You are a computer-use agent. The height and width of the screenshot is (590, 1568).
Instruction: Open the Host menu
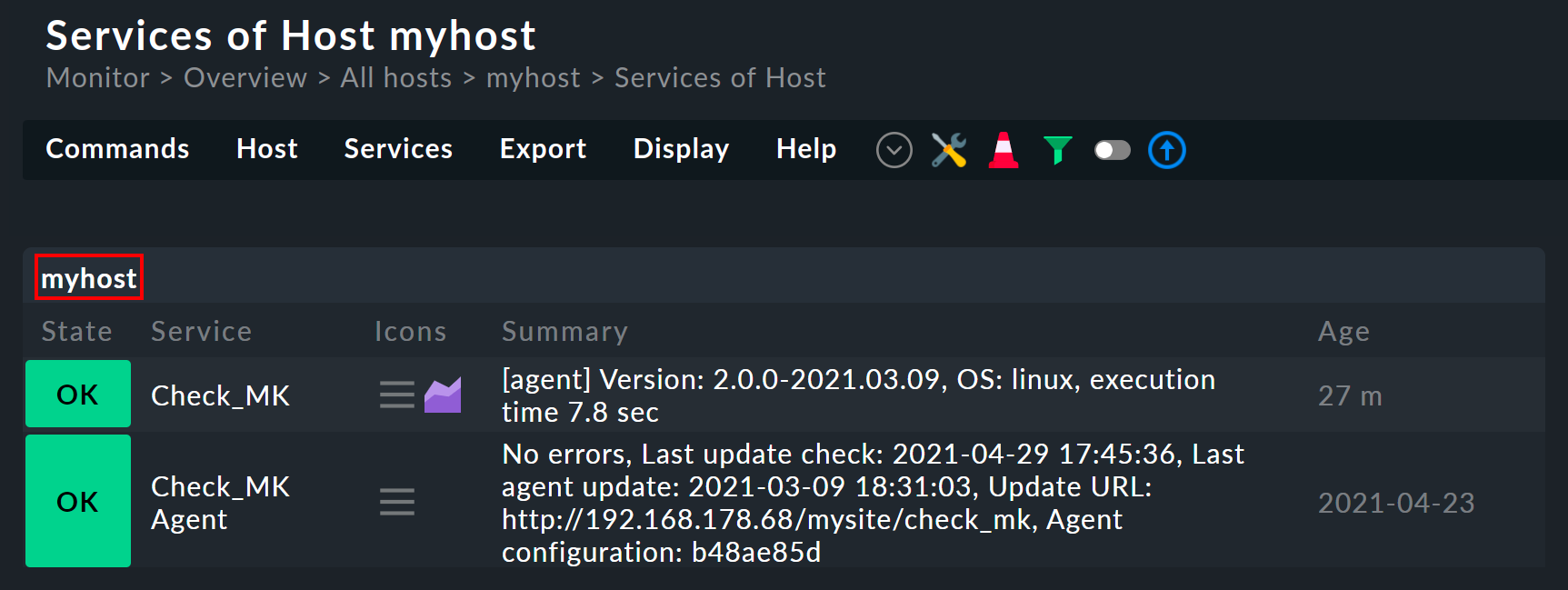point(266,149)
